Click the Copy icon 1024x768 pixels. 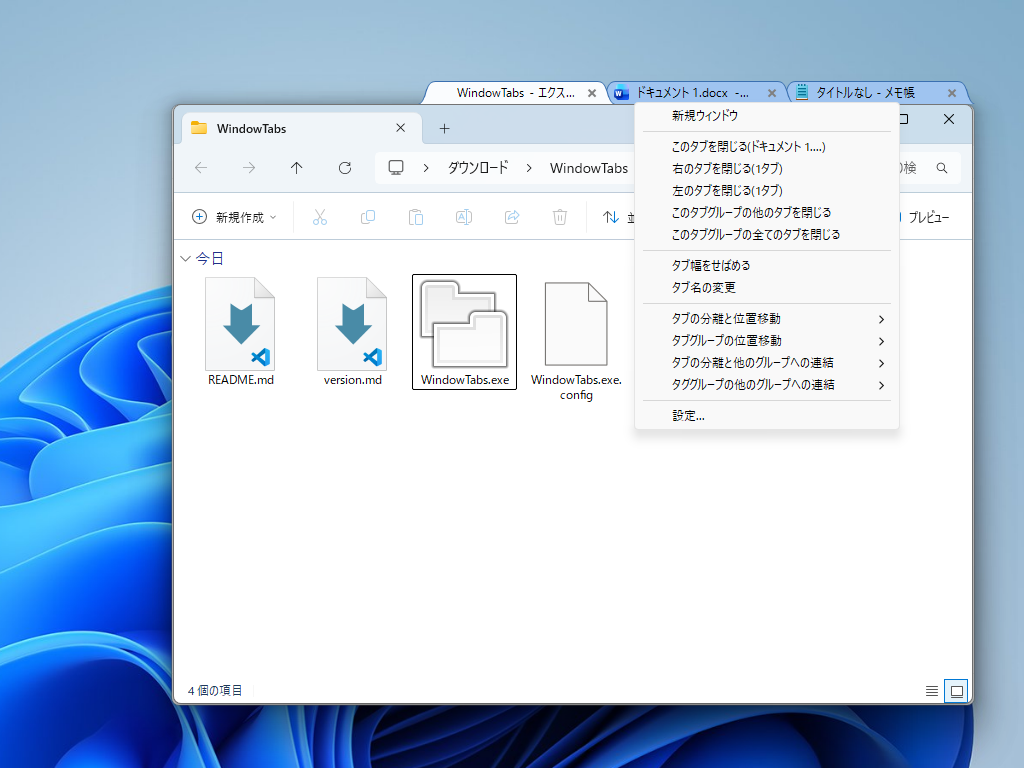coord(368,216)
